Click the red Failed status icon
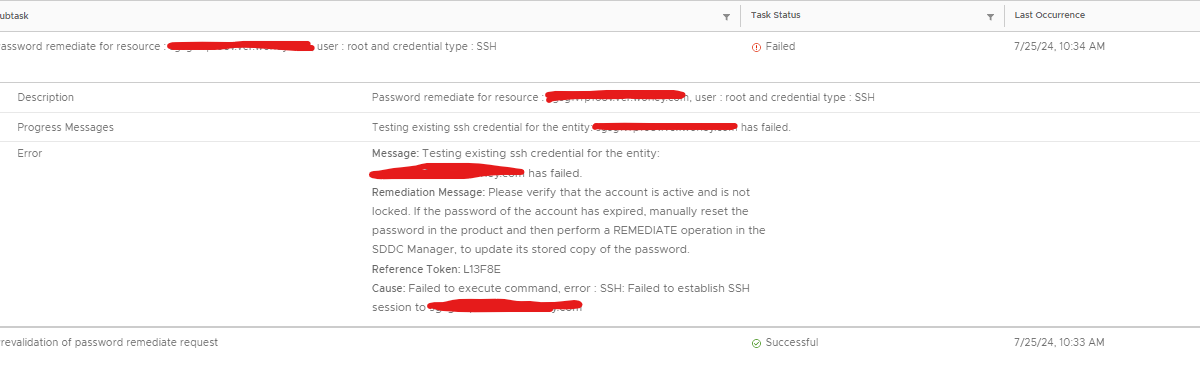The height and width of the screenshot is (391, 1200). (756, 47)
